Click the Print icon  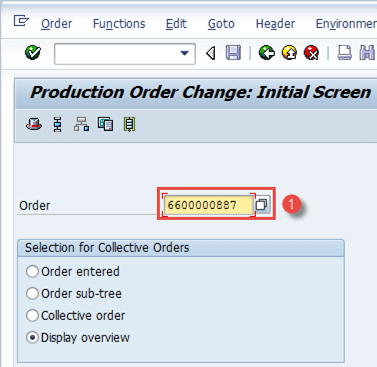(x=344, y=53)
